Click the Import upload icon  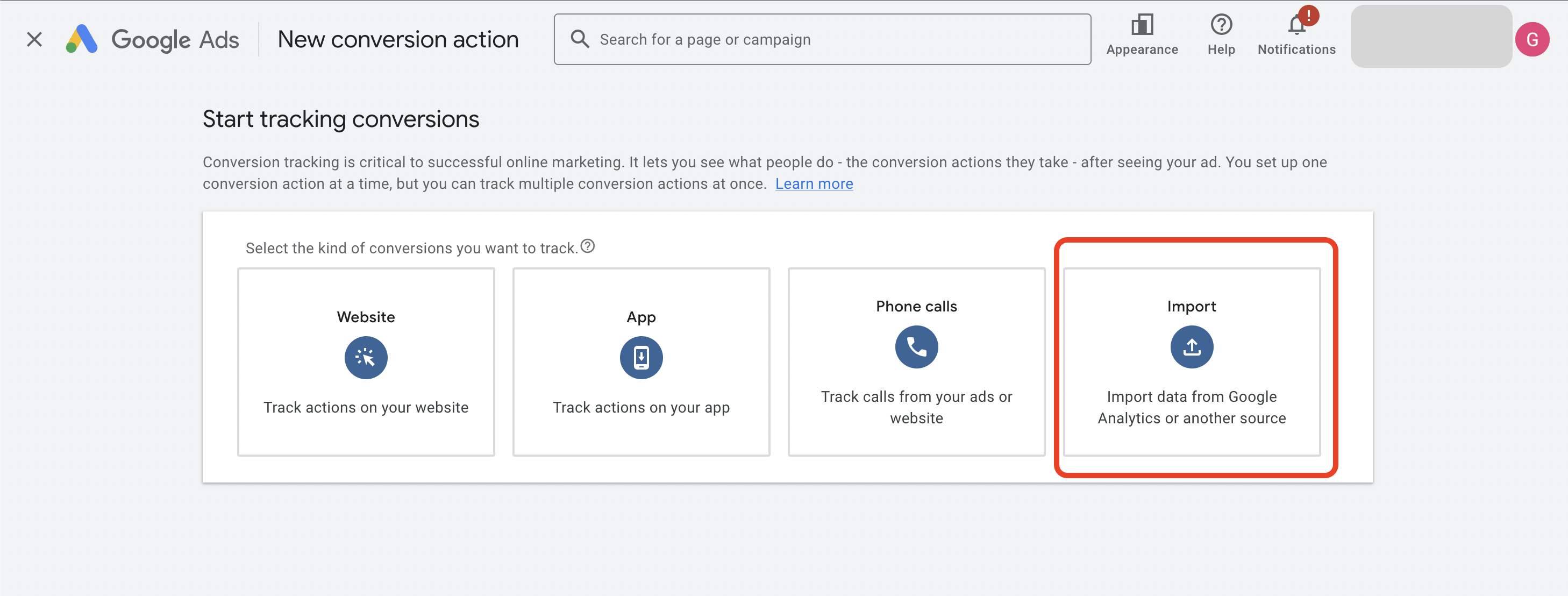tap(1191, 347)
